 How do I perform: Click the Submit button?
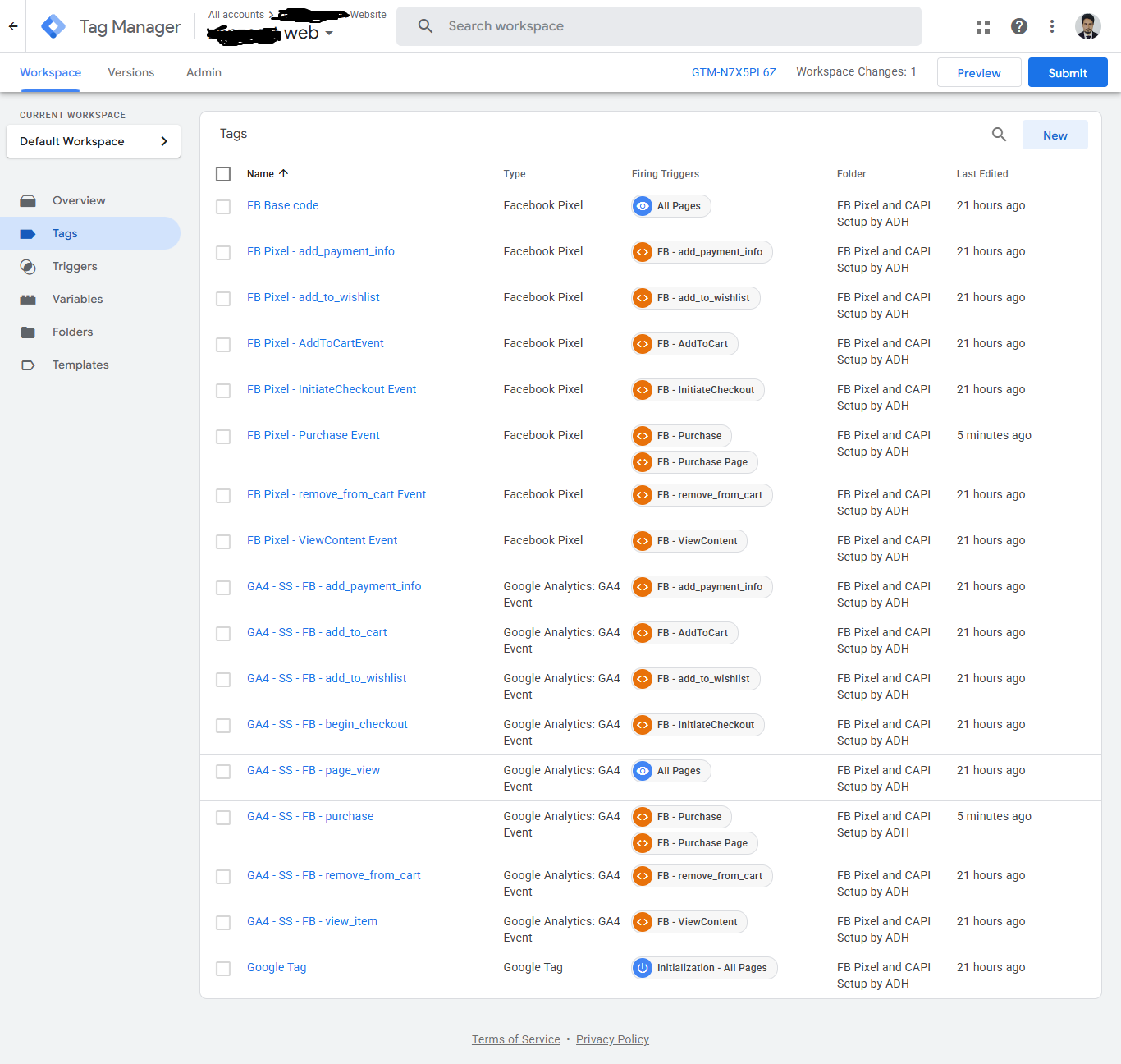point(1068,72)
